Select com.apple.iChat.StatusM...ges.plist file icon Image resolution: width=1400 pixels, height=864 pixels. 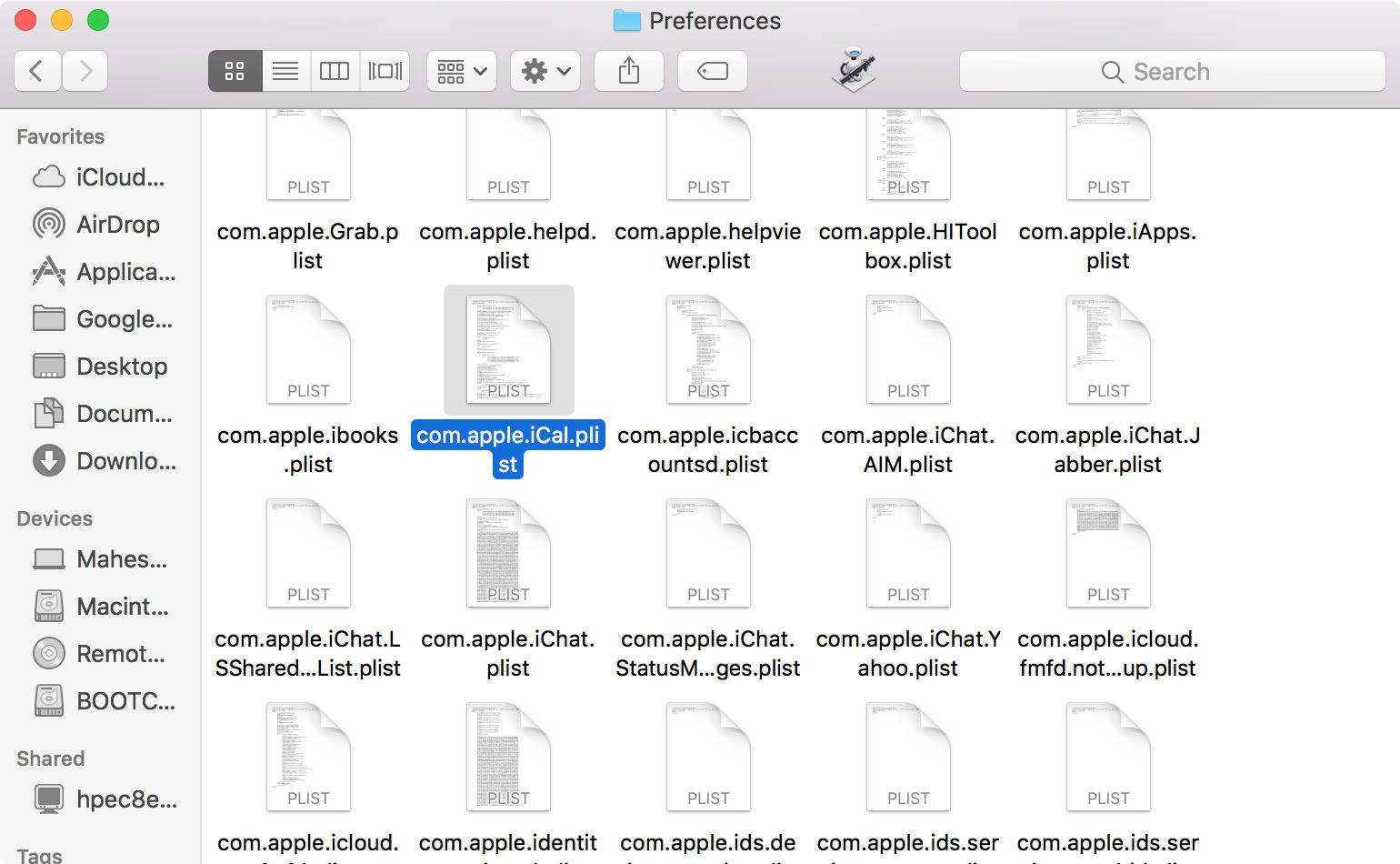tap(708, 553)
